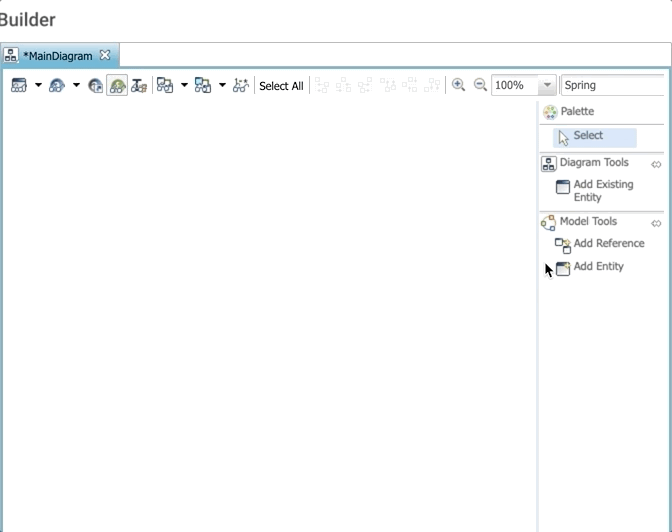Click the letter T with glasses icon

click(139, 86)
